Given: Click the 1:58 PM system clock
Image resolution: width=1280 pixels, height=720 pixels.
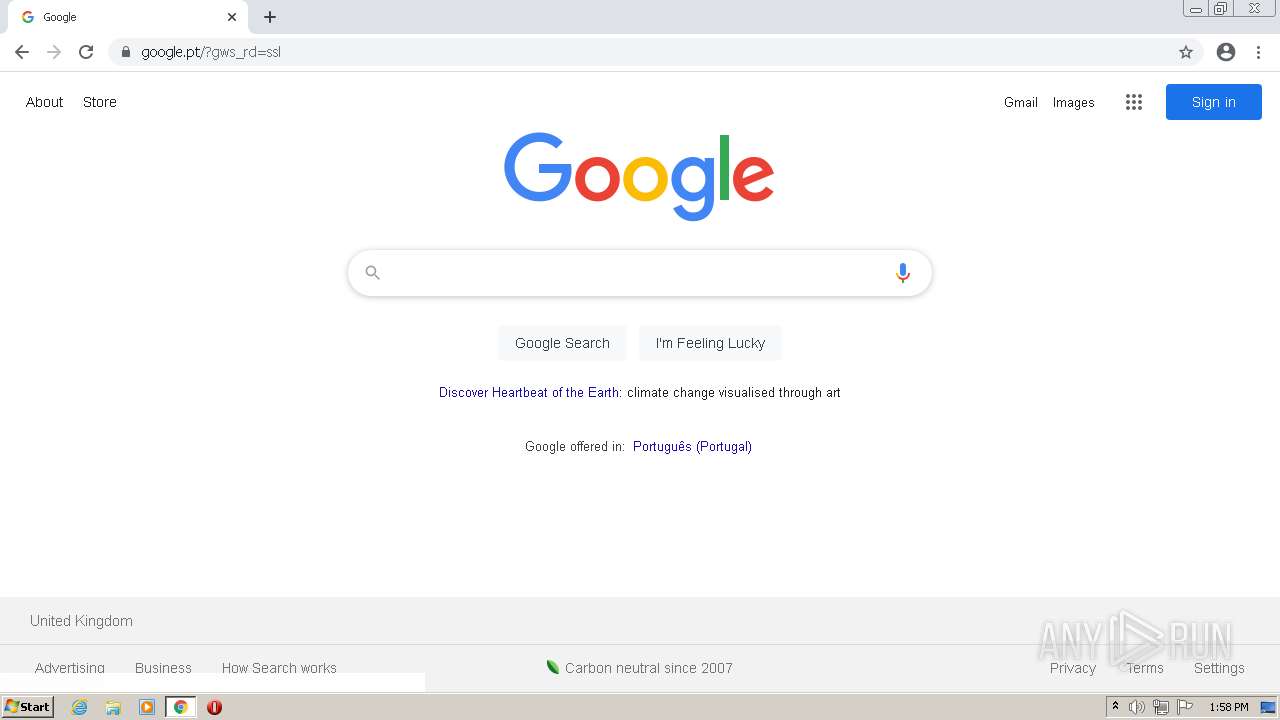Looking at the screenshot, I should [1229, 707].
